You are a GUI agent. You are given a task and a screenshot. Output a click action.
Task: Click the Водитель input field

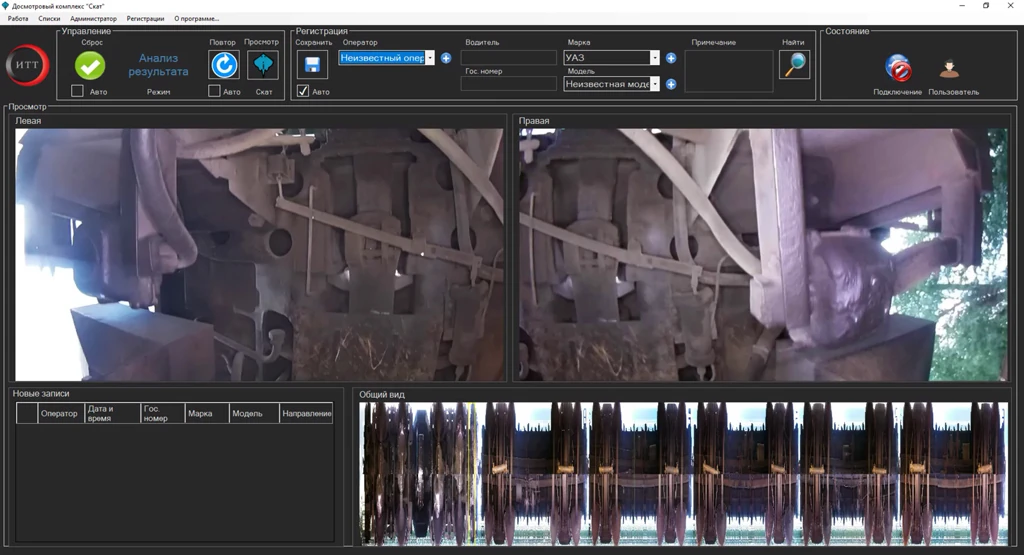pos(508,58)
